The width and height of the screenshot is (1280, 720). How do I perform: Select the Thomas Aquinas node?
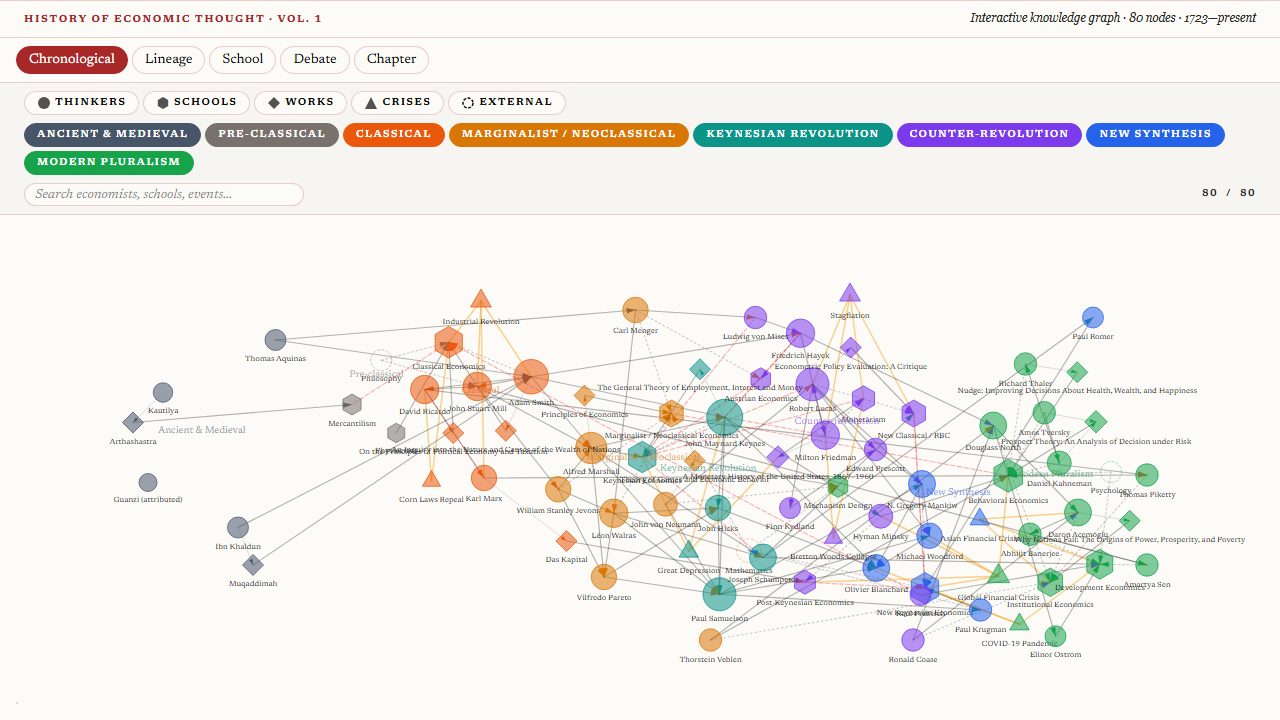coord(275,340)
